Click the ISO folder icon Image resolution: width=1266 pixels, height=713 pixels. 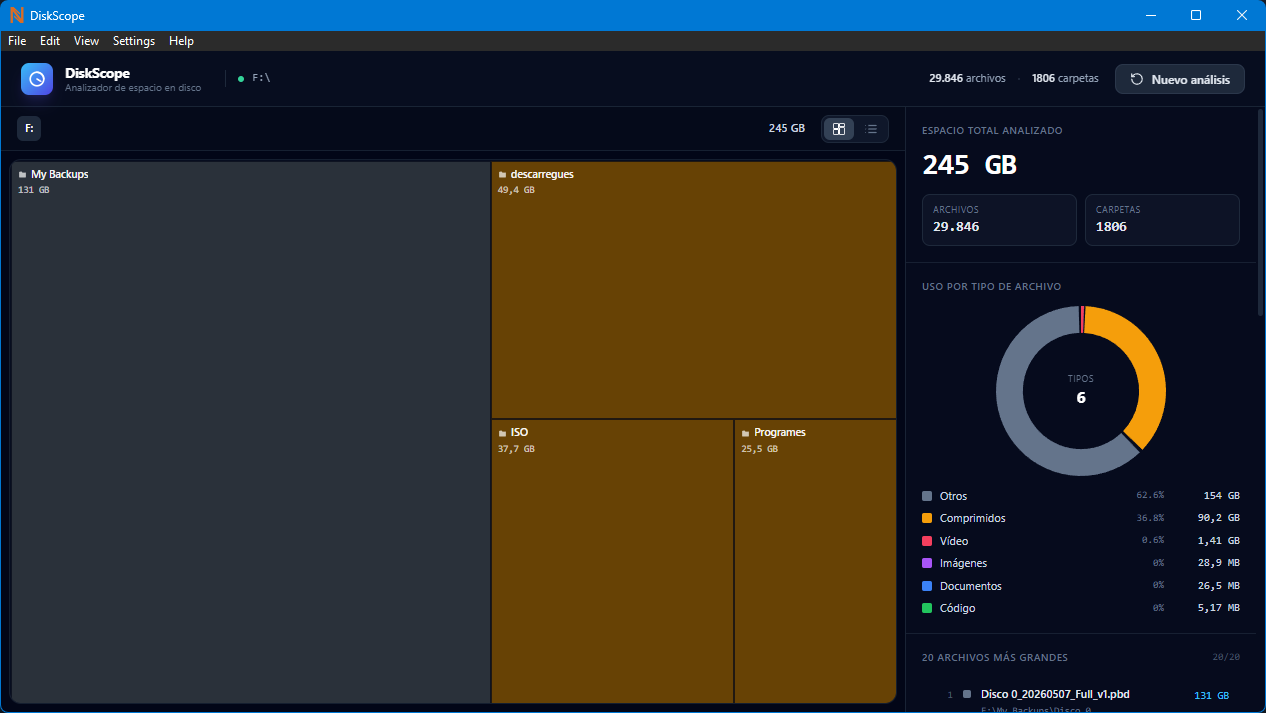pos(502,433)
